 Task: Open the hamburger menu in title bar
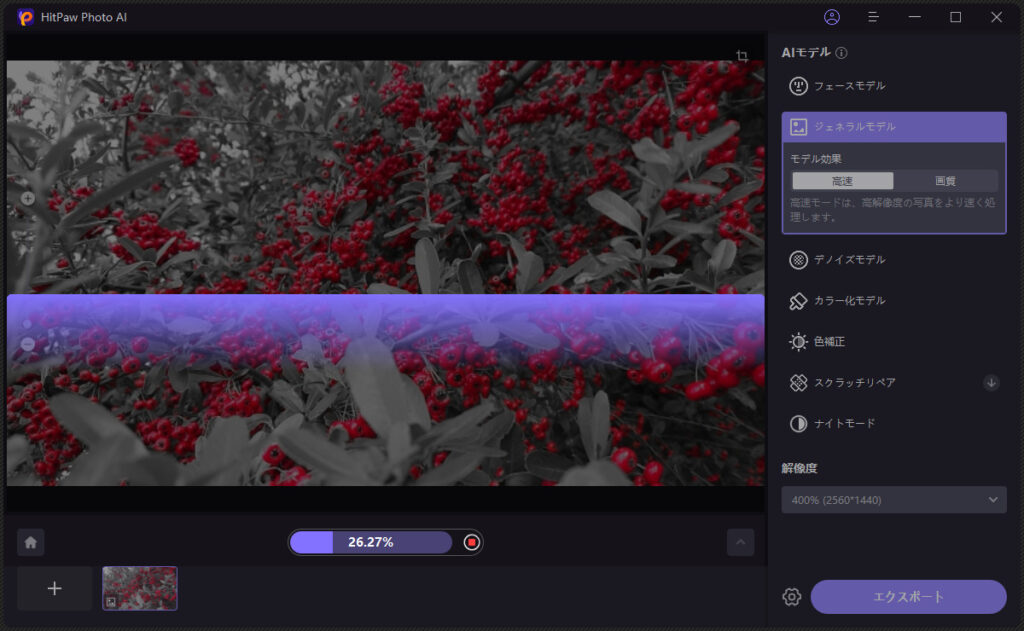(873, 17)
